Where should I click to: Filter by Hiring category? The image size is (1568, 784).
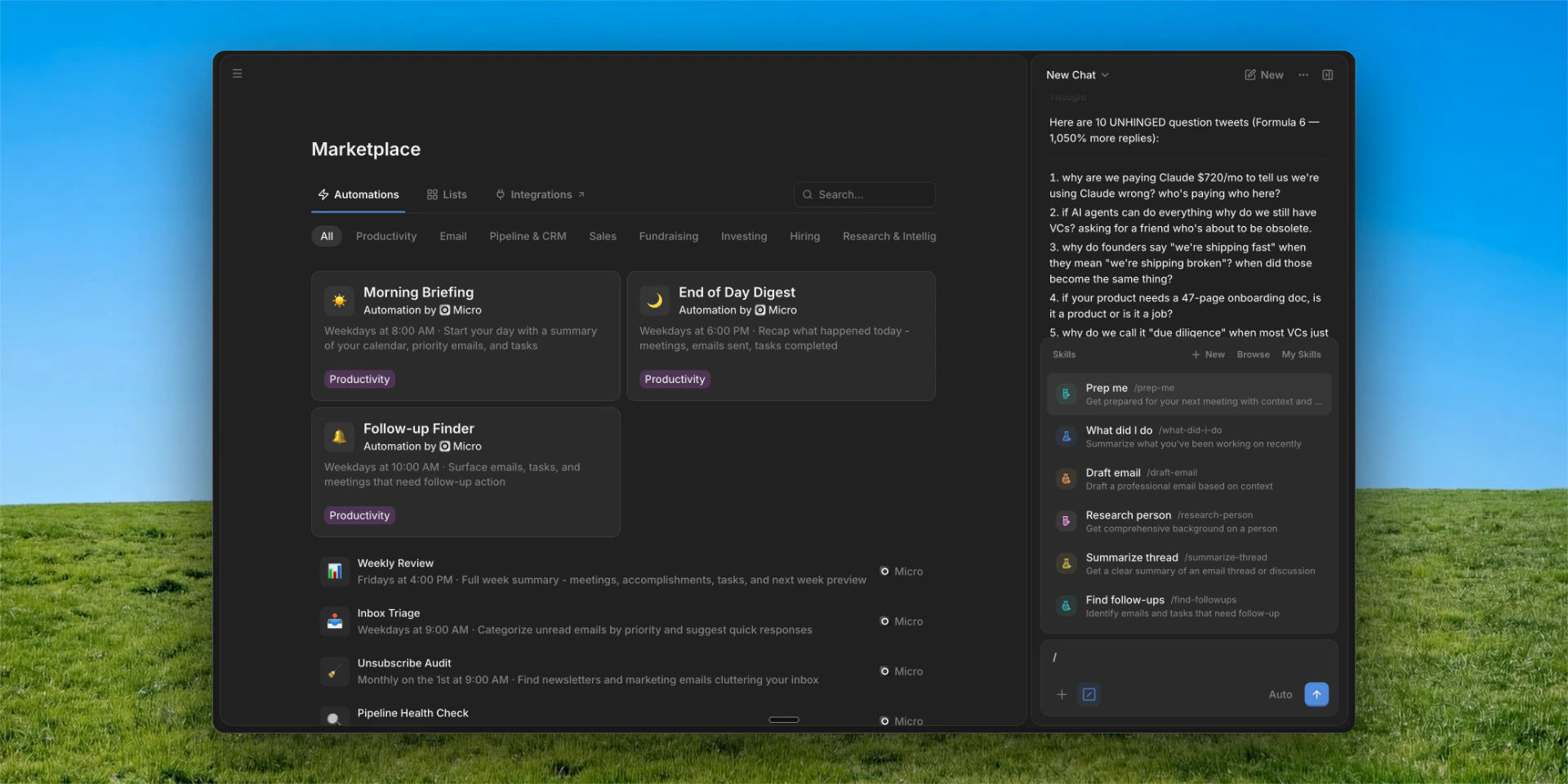[804, 237]
